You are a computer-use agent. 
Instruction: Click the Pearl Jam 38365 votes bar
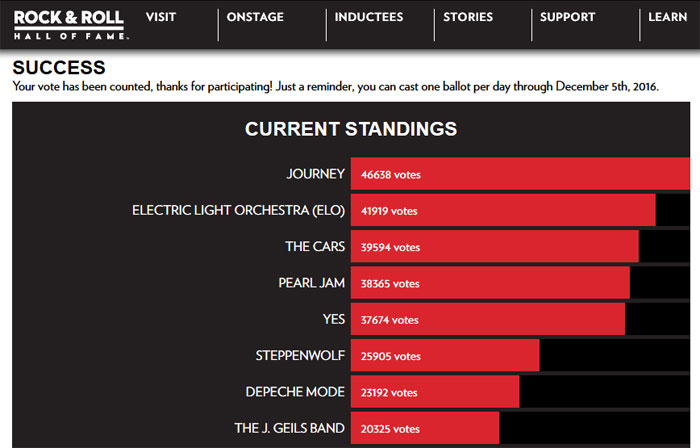coord(490,283)
